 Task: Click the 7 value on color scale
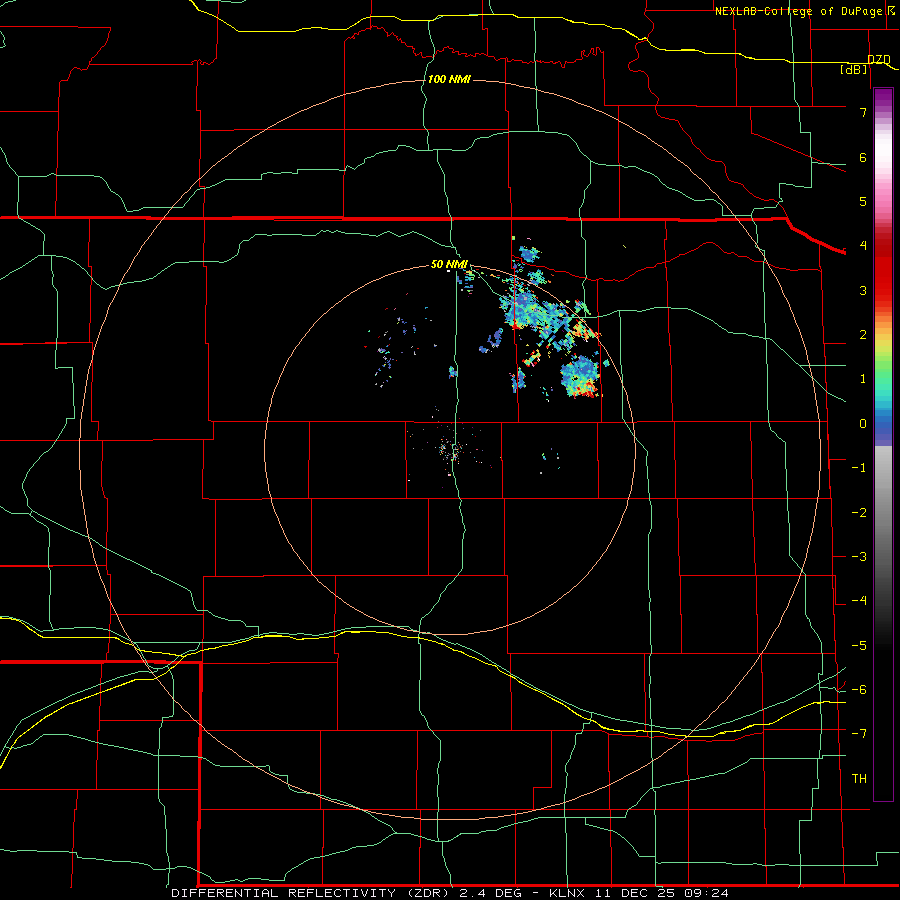pos(863,112)
